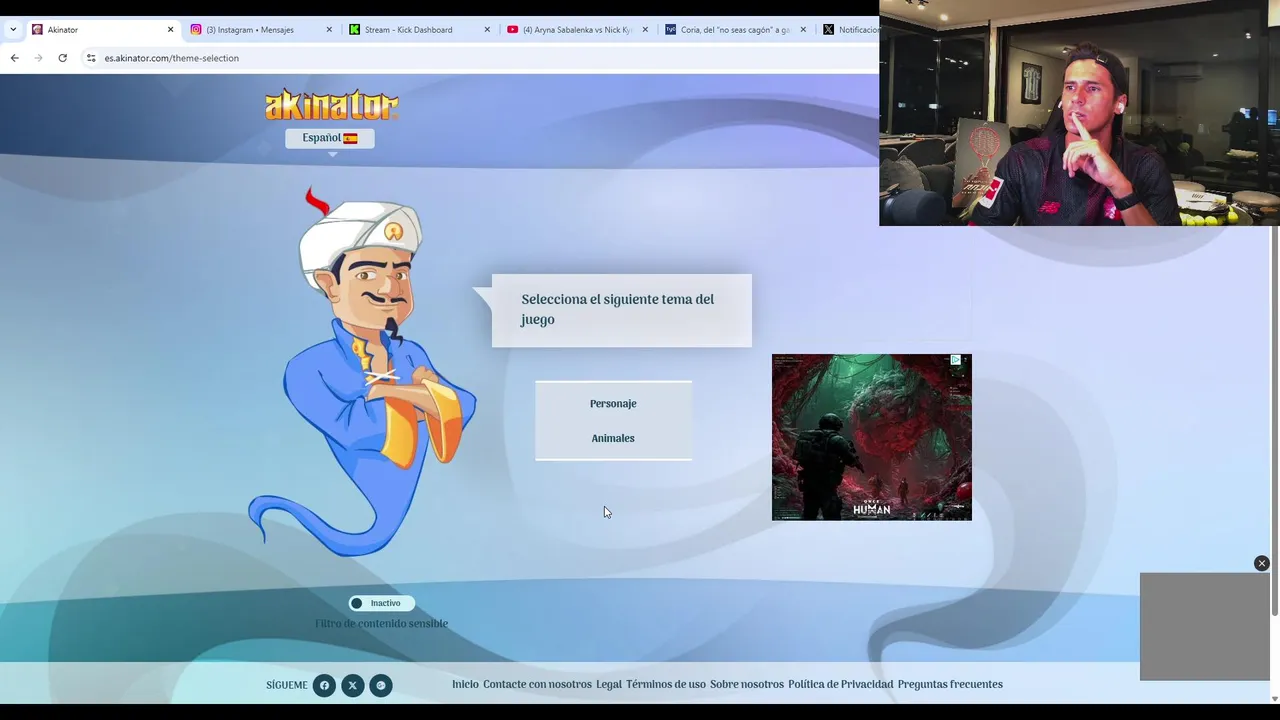The image size is (1280, 720).
Task: Open the tab search dropdown arrow
Action: pos(13,30)
